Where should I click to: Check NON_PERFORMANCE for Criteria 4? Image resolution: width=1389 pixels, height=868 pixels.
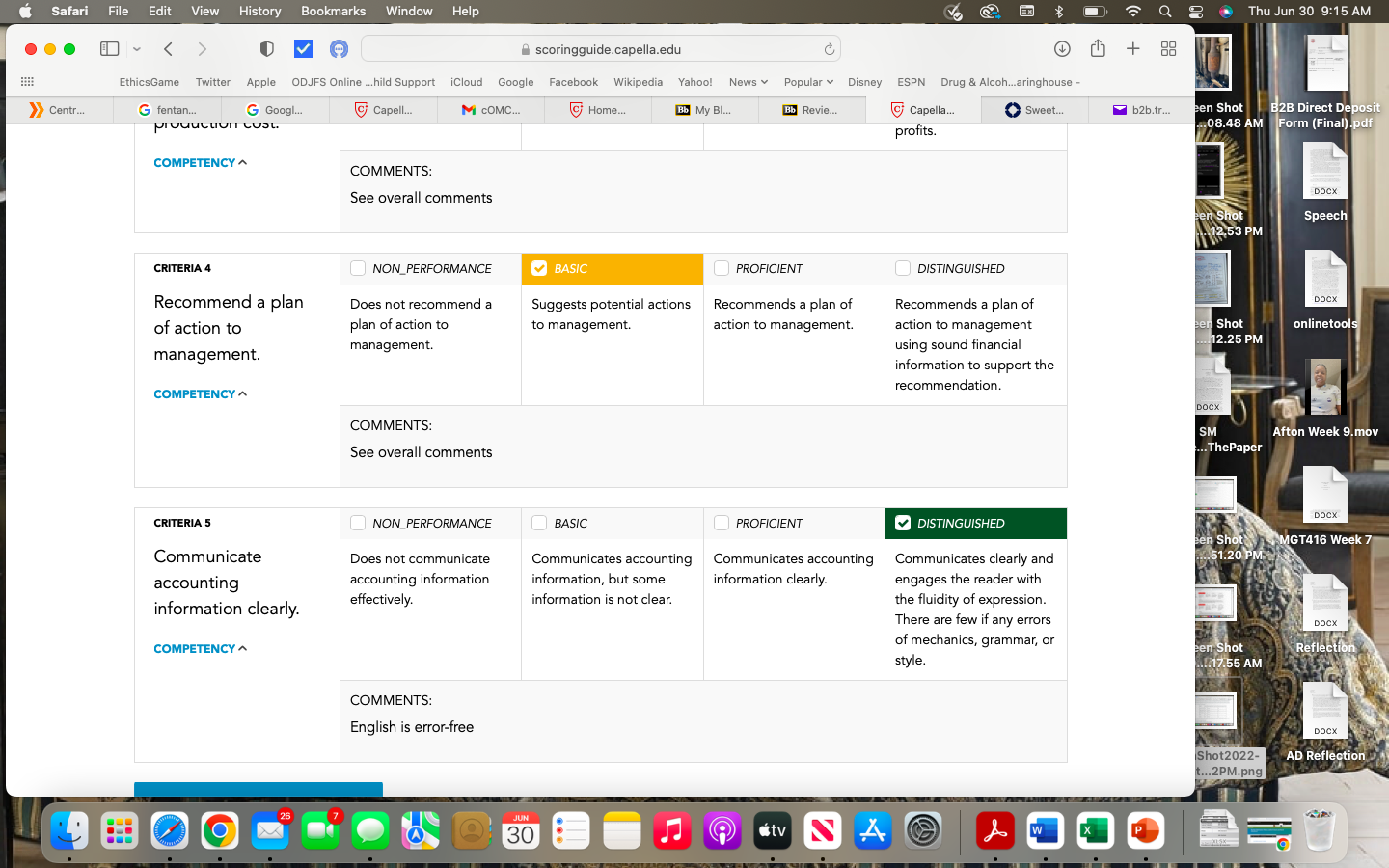click(358, 268)
